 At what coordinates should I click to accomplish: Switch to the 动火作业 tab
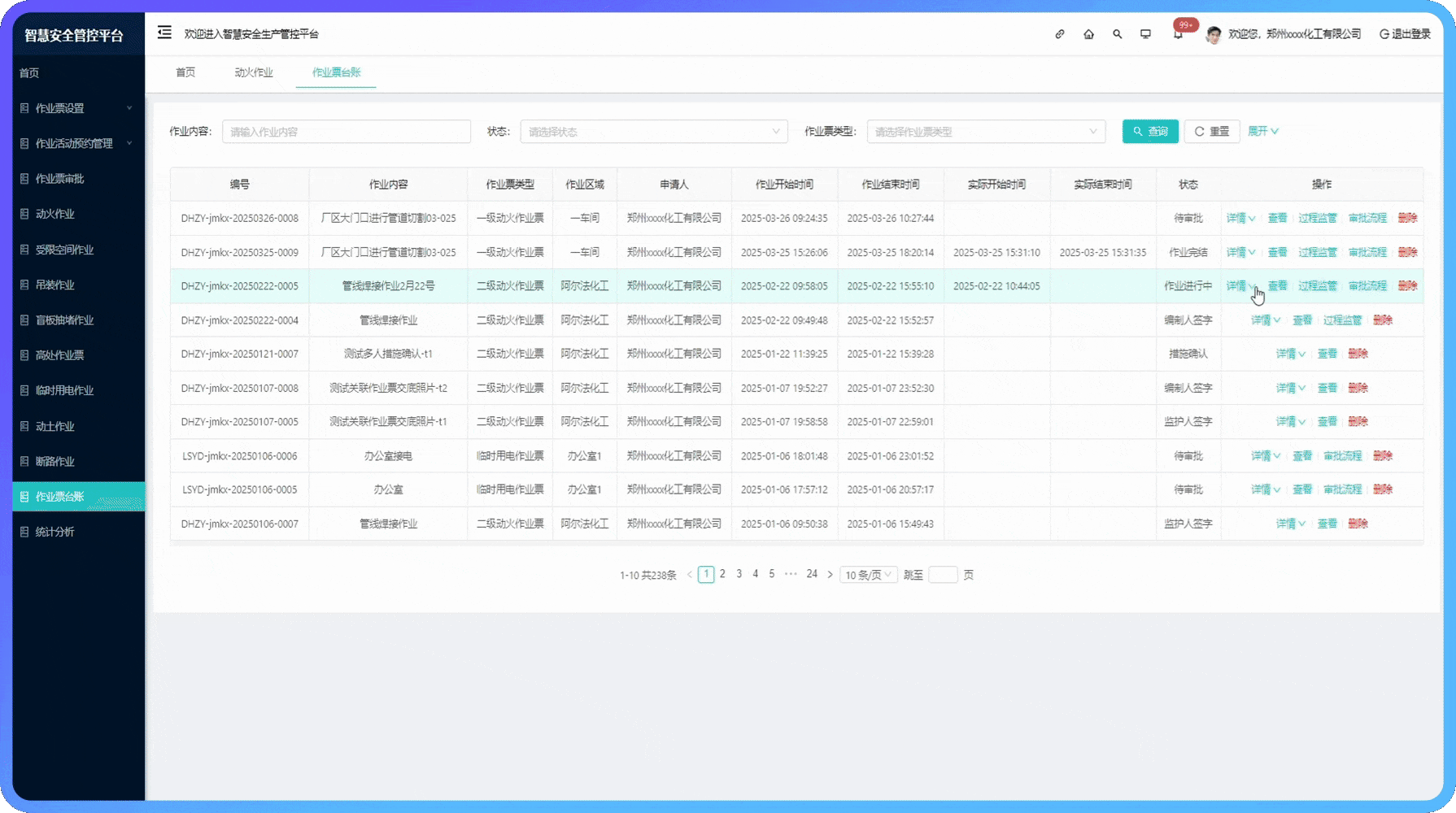click(x=254, y=72)
